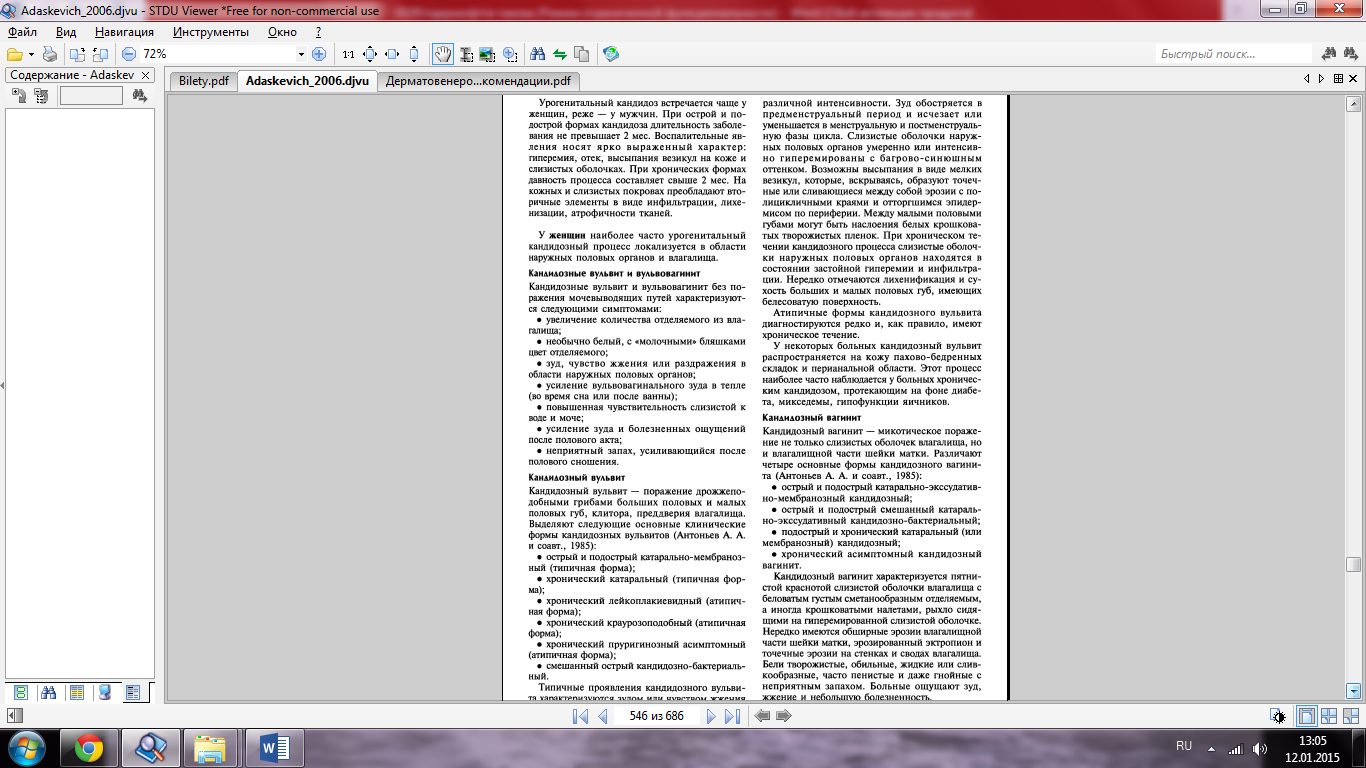The width and height of the screenshot is (1366, 768).
Task: Open page display settings icon in status bar
Action: click(1278, 716)
